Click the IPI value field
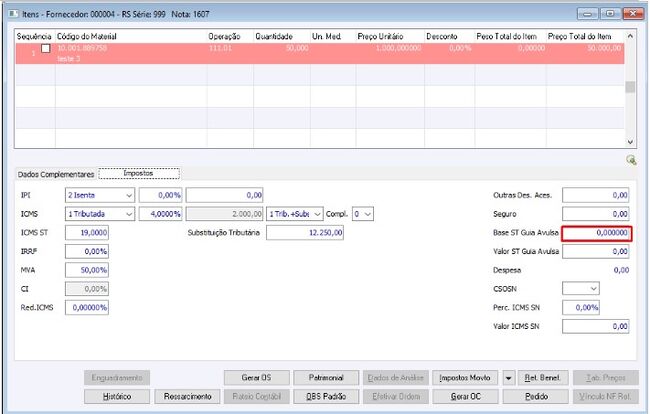Viewport: 650px width, 414px height. click(x=224, y=195)
